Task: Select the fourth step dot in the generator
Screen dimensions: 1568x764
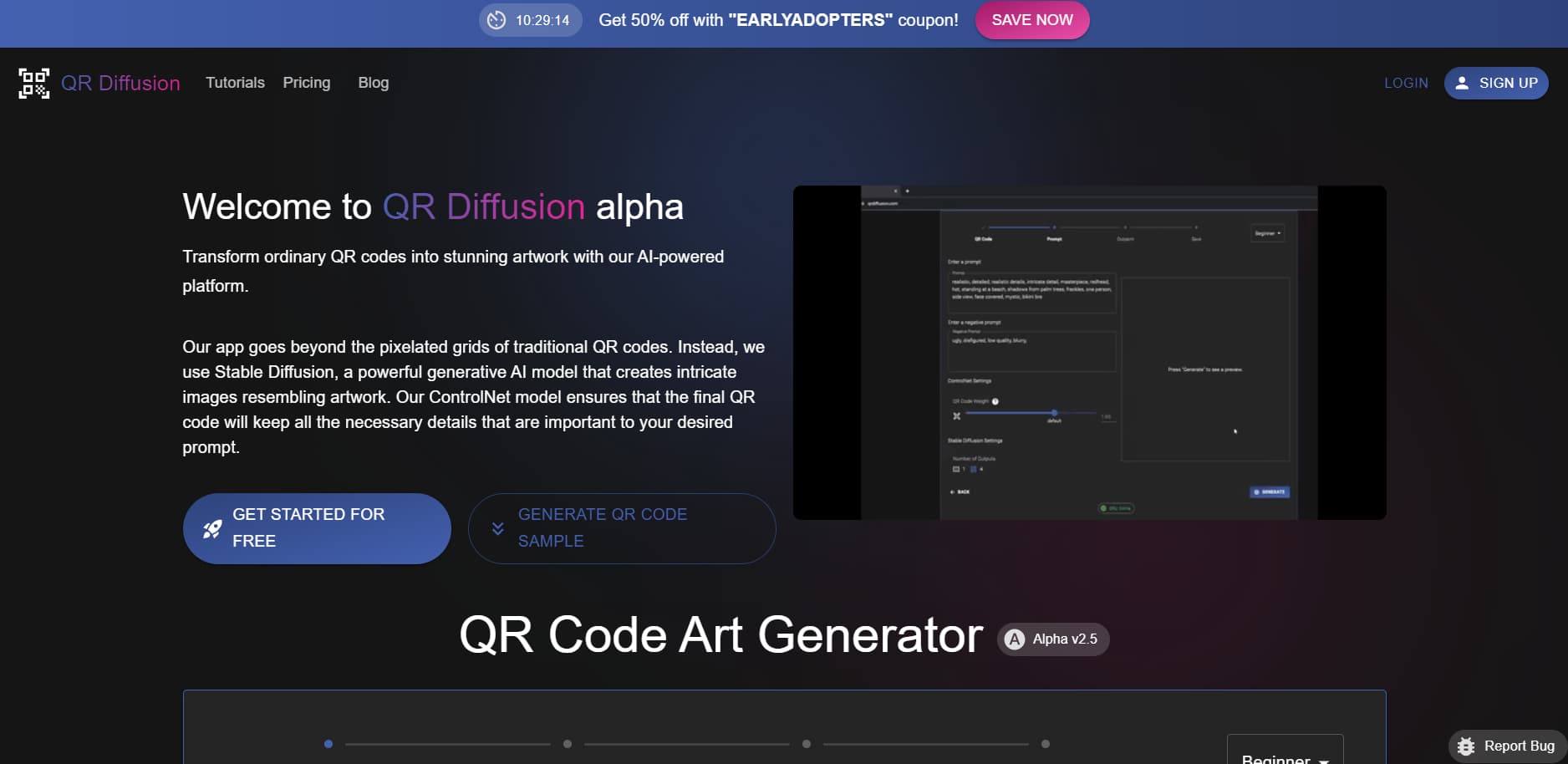Action: point(1046,744)
